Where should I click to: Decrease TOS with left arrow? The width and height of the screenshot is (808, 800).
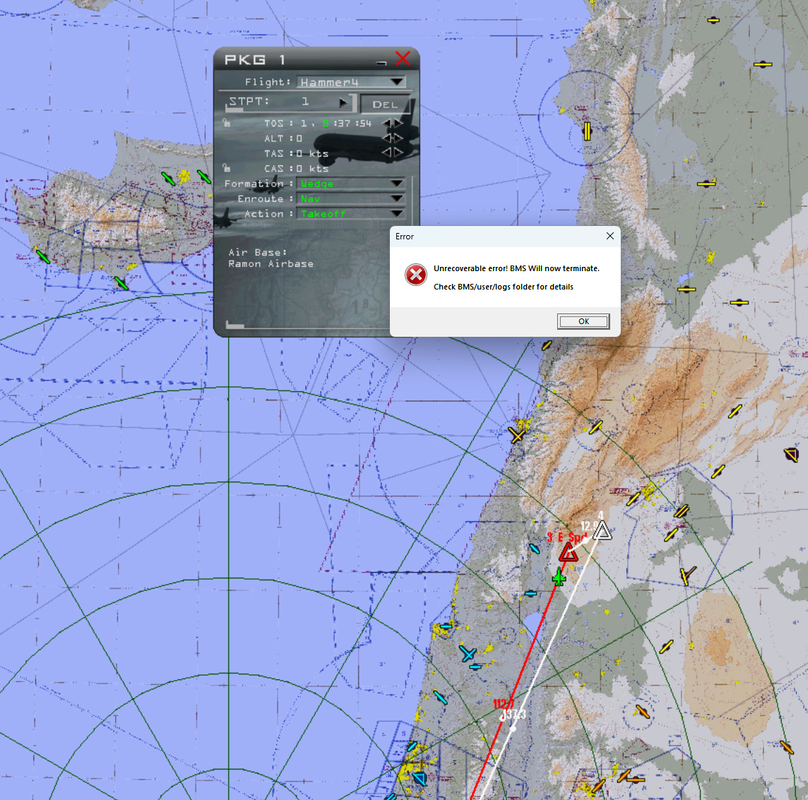point(386,123)
